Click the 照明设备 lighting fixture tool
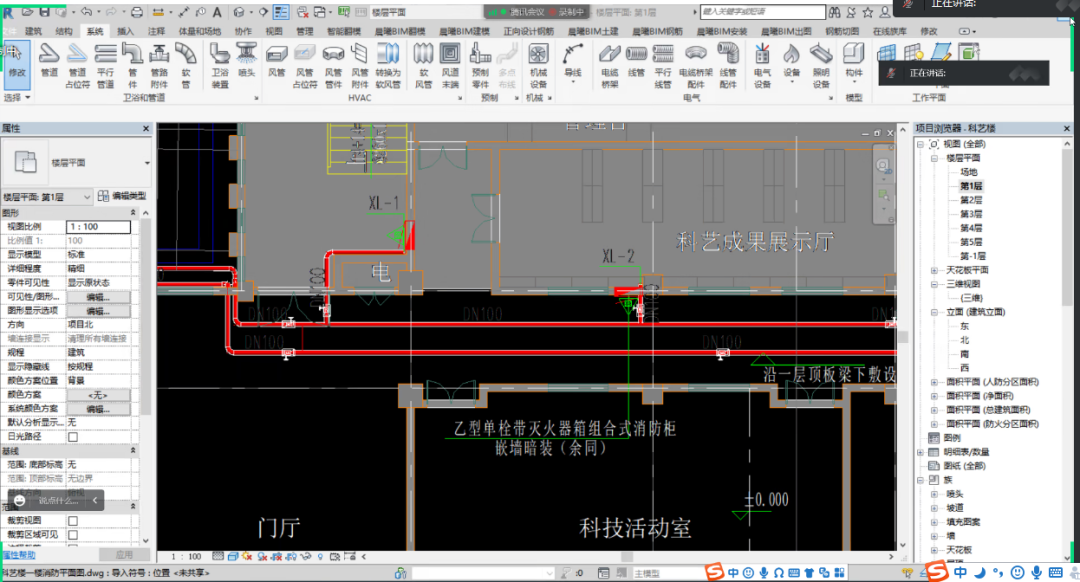 (821, 62)
